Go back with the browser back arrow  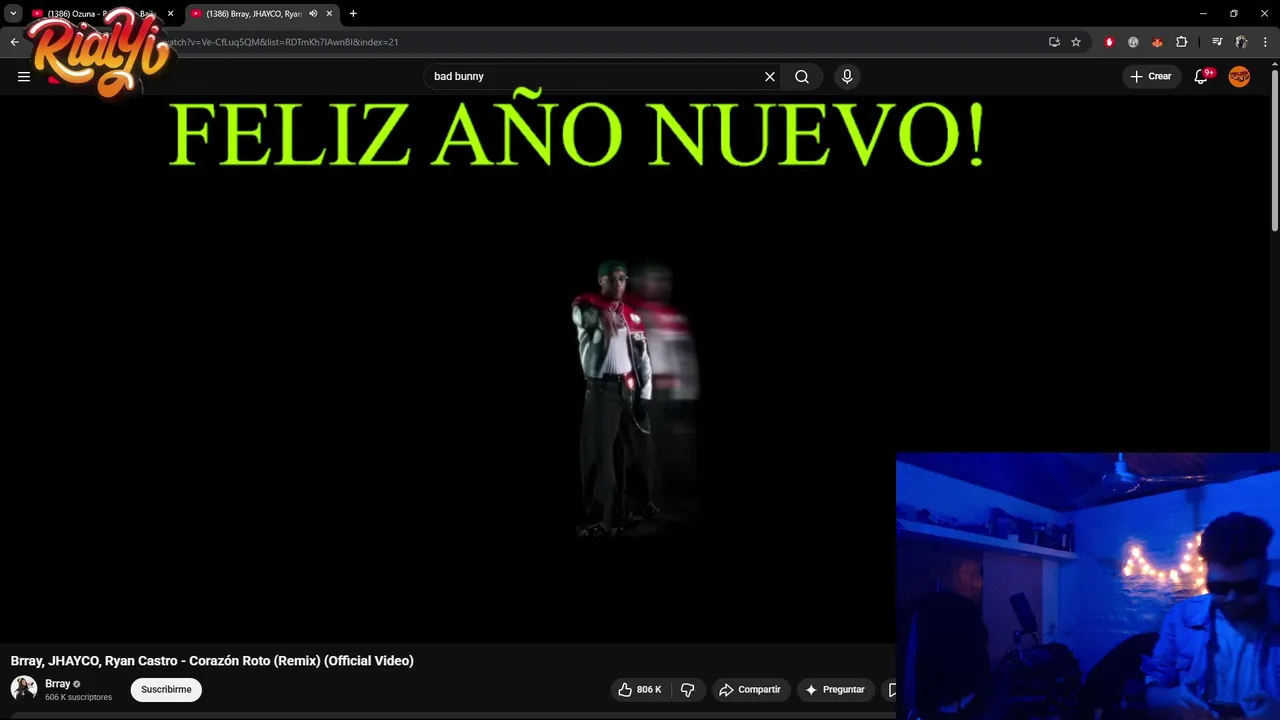14,42
